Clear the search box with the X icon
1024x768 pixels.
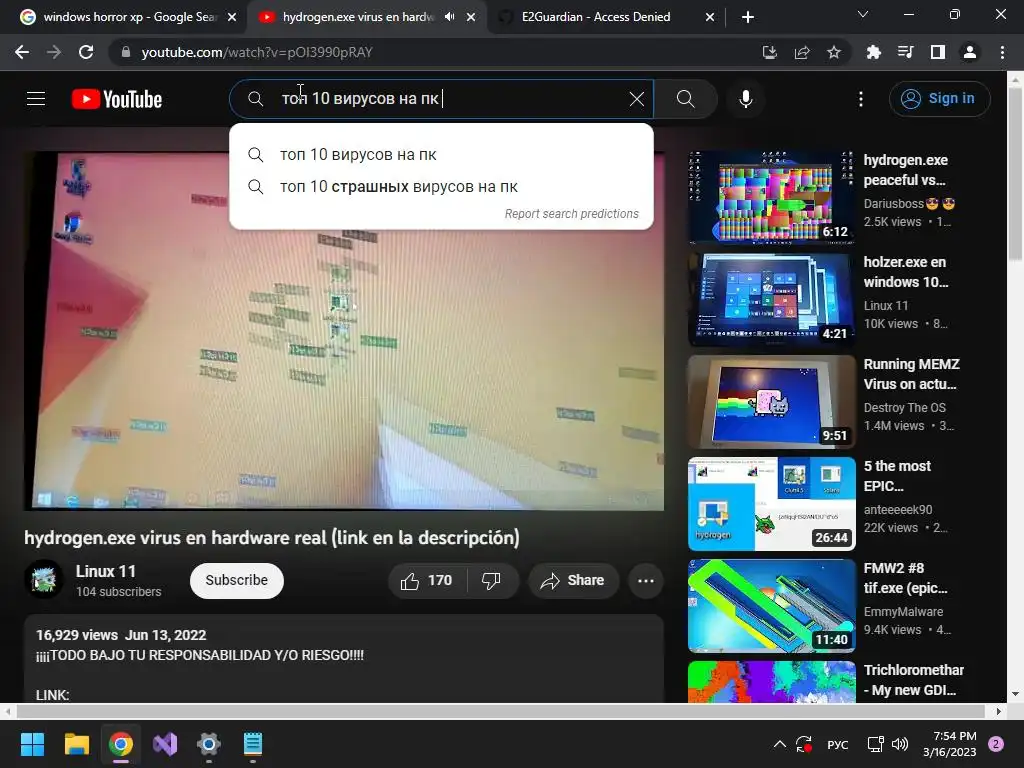[636, 99]
